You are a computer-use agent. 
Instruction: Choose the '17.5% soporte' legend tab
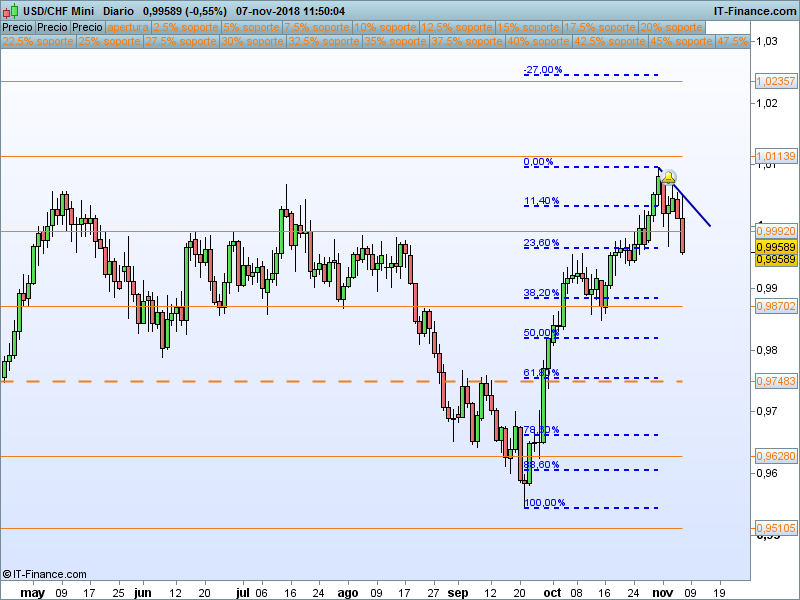pyautogui.click(x=600, y=28)
